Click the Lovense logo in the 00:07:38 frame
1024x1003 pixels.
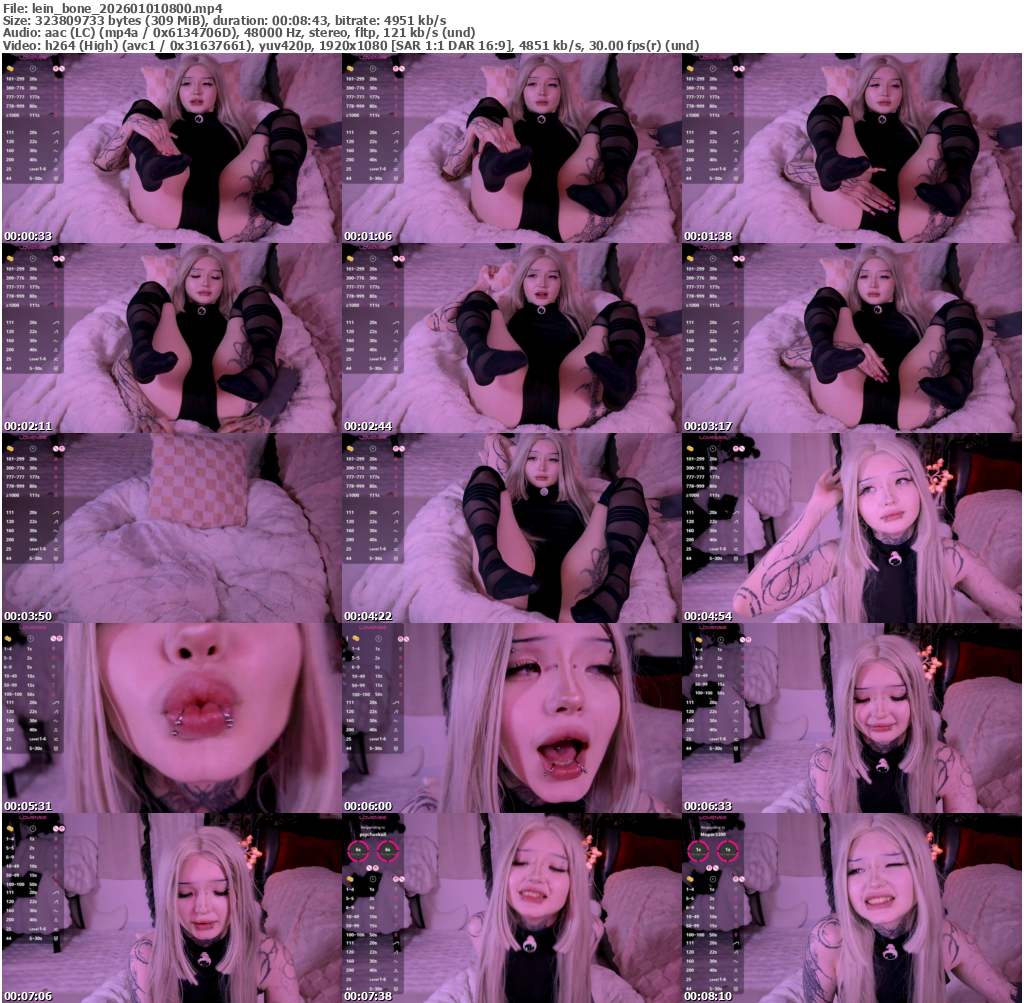[372, 817]
